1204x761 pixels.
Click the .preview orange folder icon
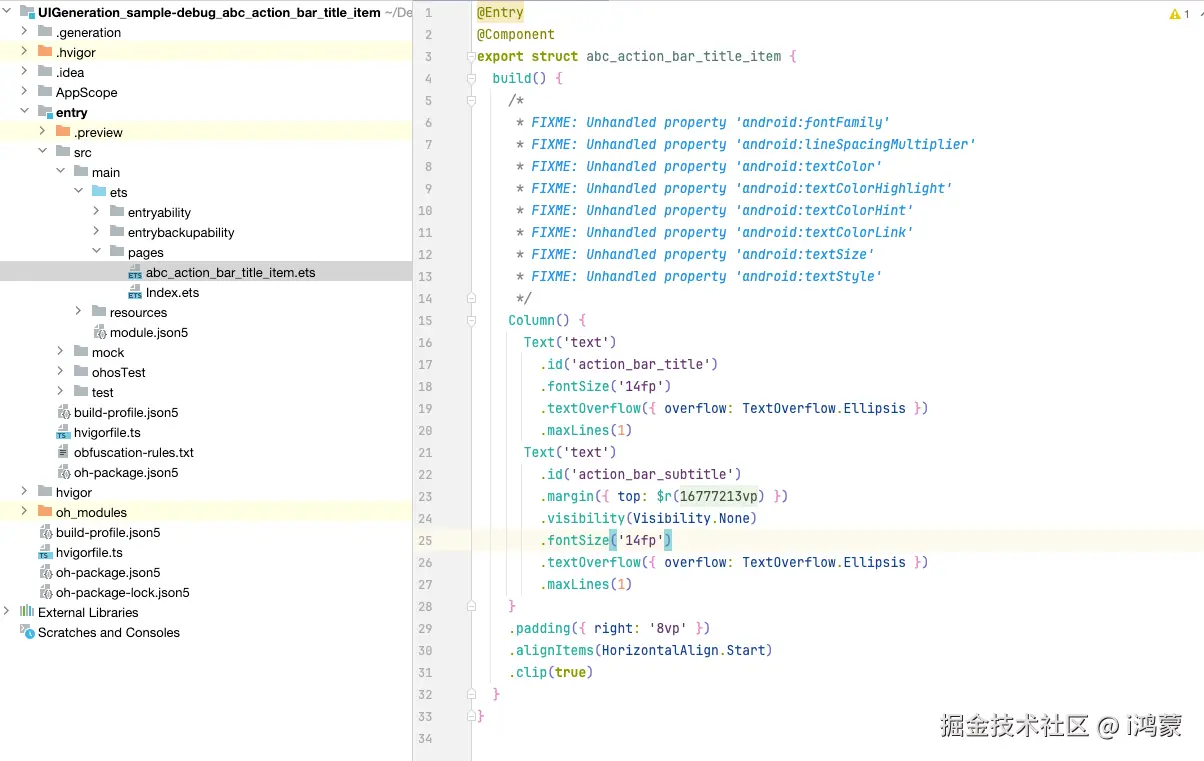[63, 131]
